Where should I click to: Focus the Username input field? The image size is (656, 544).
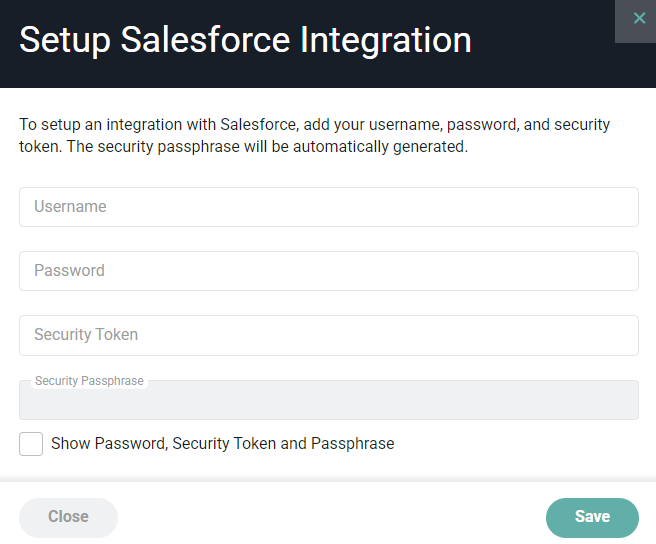[x=329, y=207]
